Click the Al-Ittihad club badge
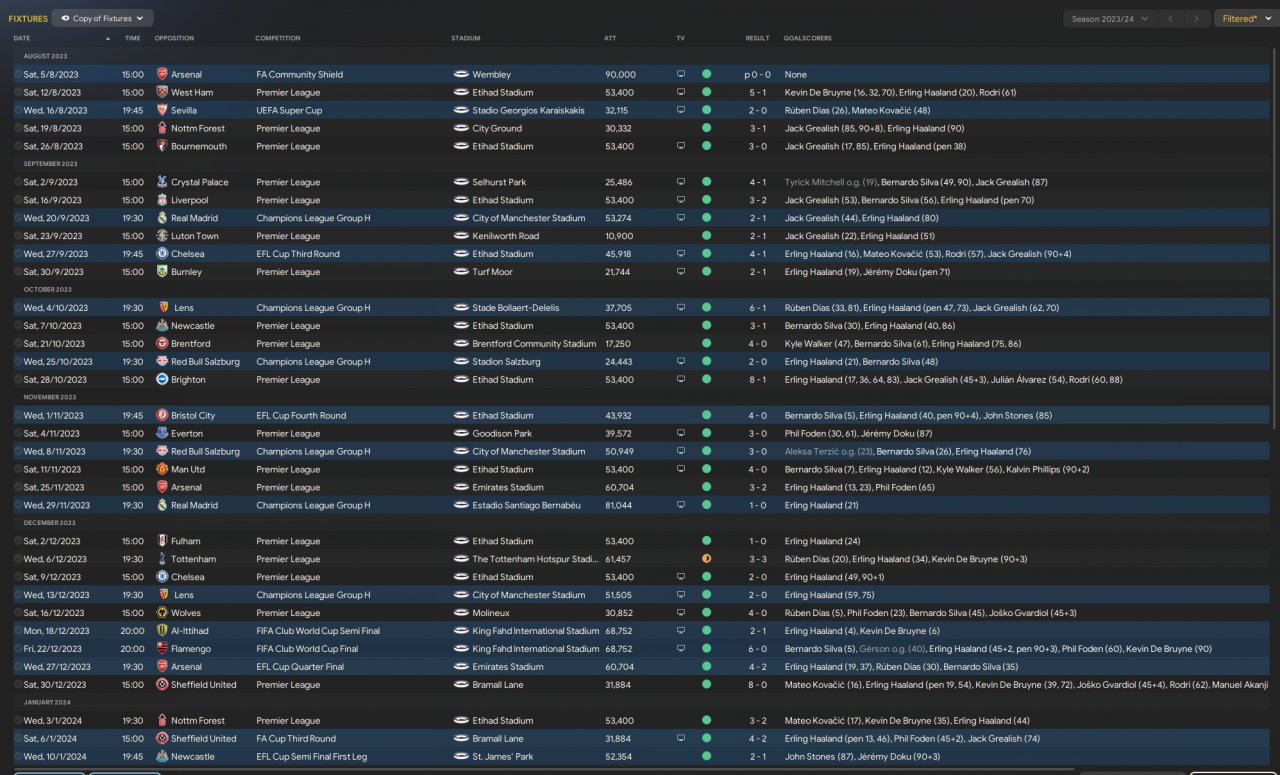The height and width of the screenshot is (775, 1280). [162, 631]
